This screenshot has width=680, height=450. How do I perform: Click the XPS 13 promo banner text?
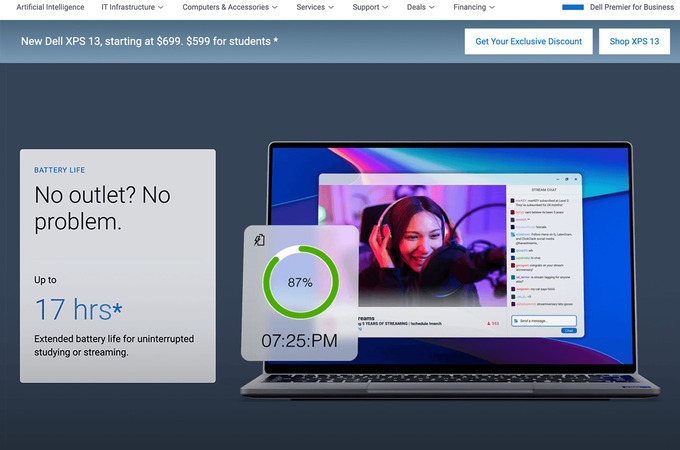pos(149,41)
